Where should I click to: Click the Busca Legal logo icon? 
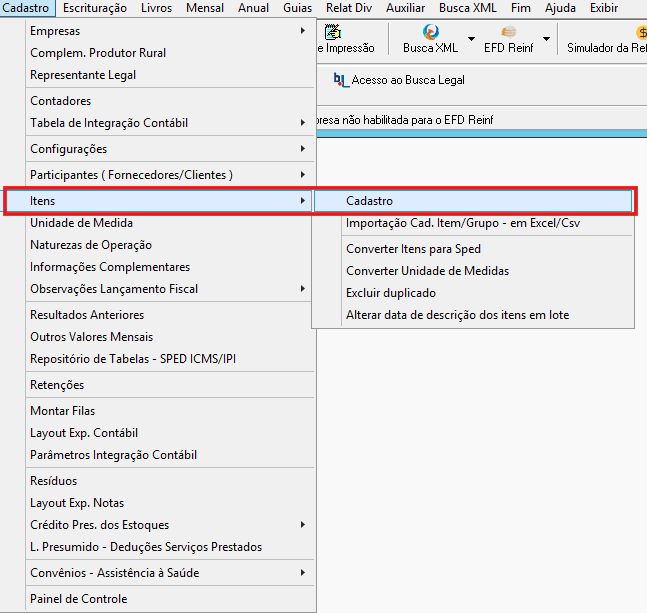click(341, 80)
